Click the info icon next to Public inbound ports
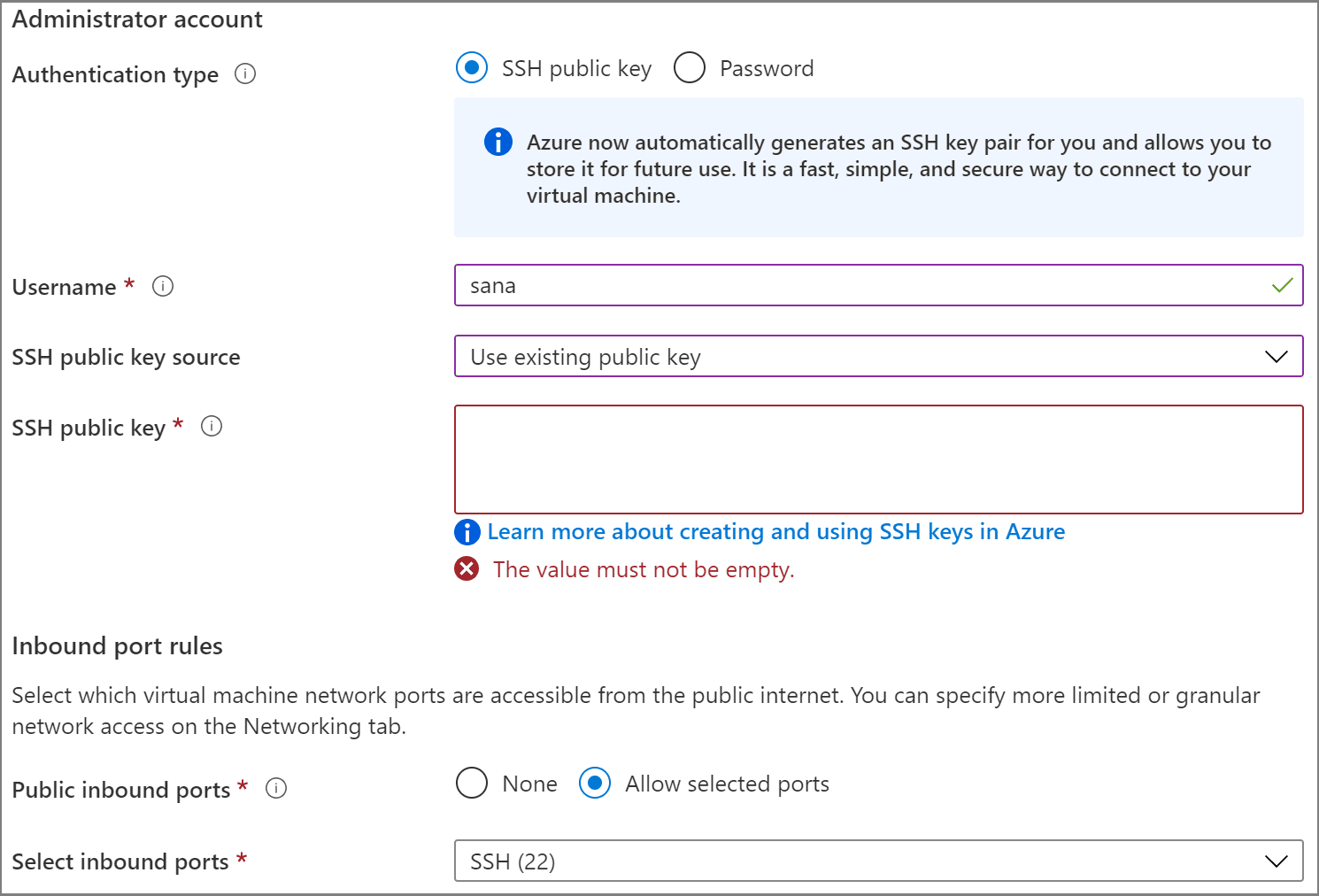 275,788
